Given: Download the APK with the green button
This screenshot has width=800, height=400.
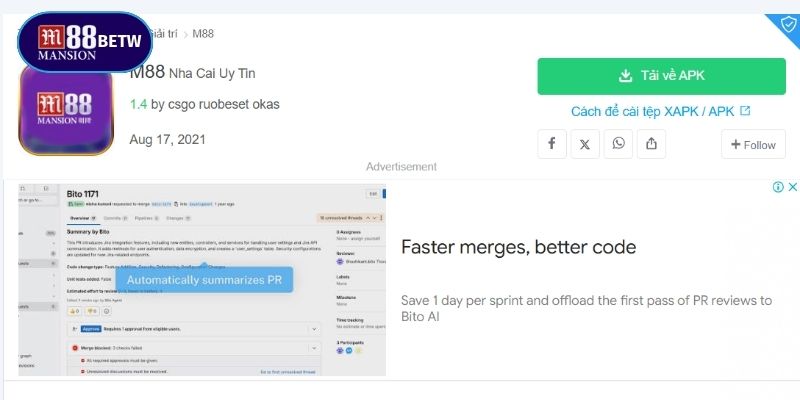Looking at the screenshot, I should (x=661, y=76).
